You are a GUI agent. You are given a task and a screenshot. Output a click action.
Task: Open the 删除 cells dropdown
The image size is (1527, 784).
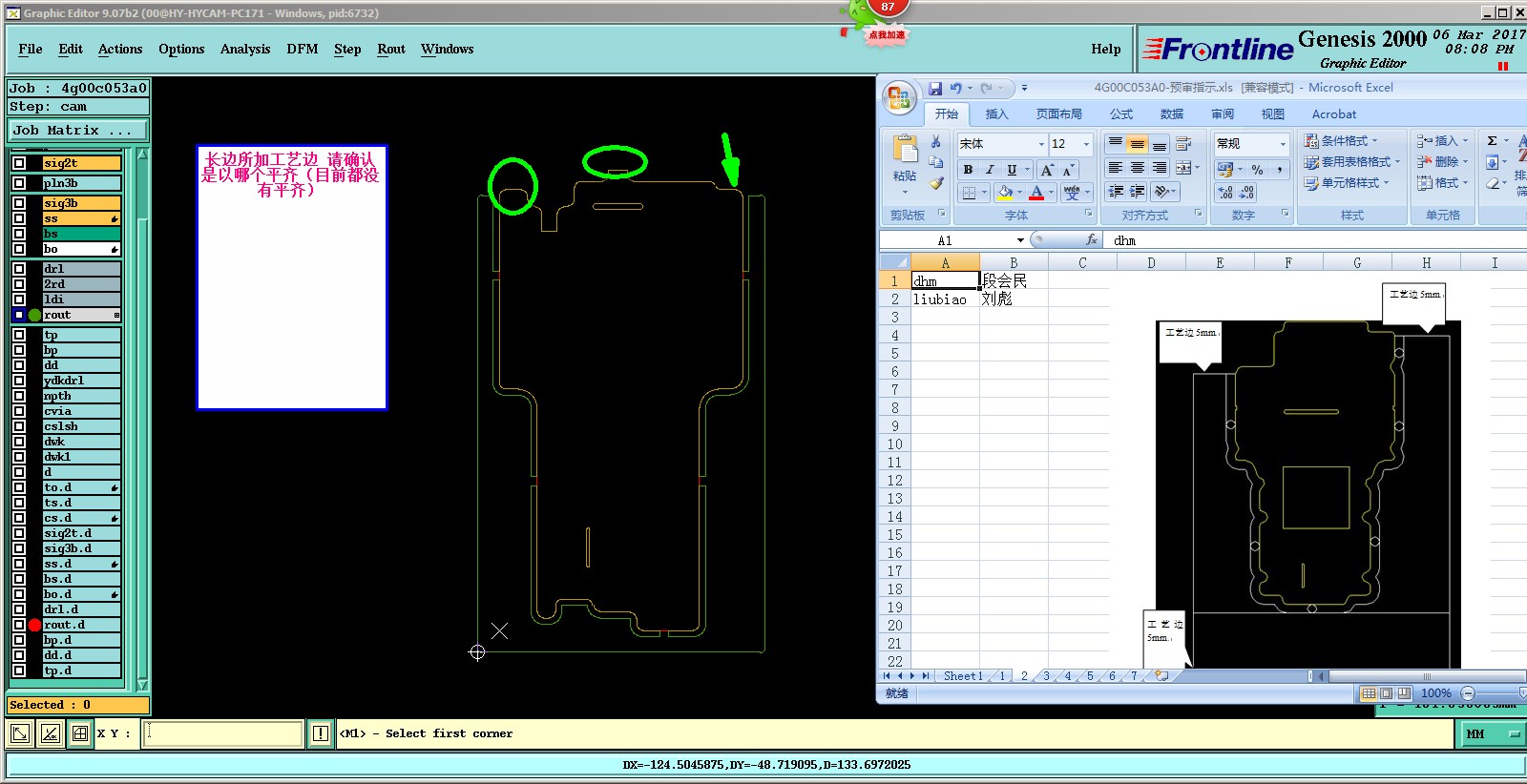[x=1442, y=162]
